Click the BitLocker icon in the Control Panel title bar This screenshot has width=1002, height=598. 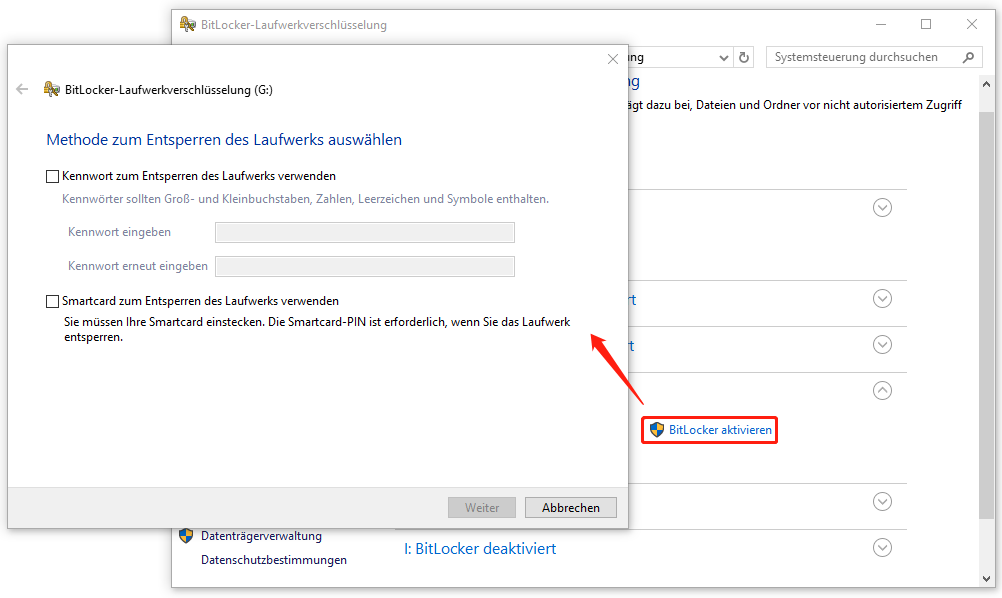pos(187,24)
